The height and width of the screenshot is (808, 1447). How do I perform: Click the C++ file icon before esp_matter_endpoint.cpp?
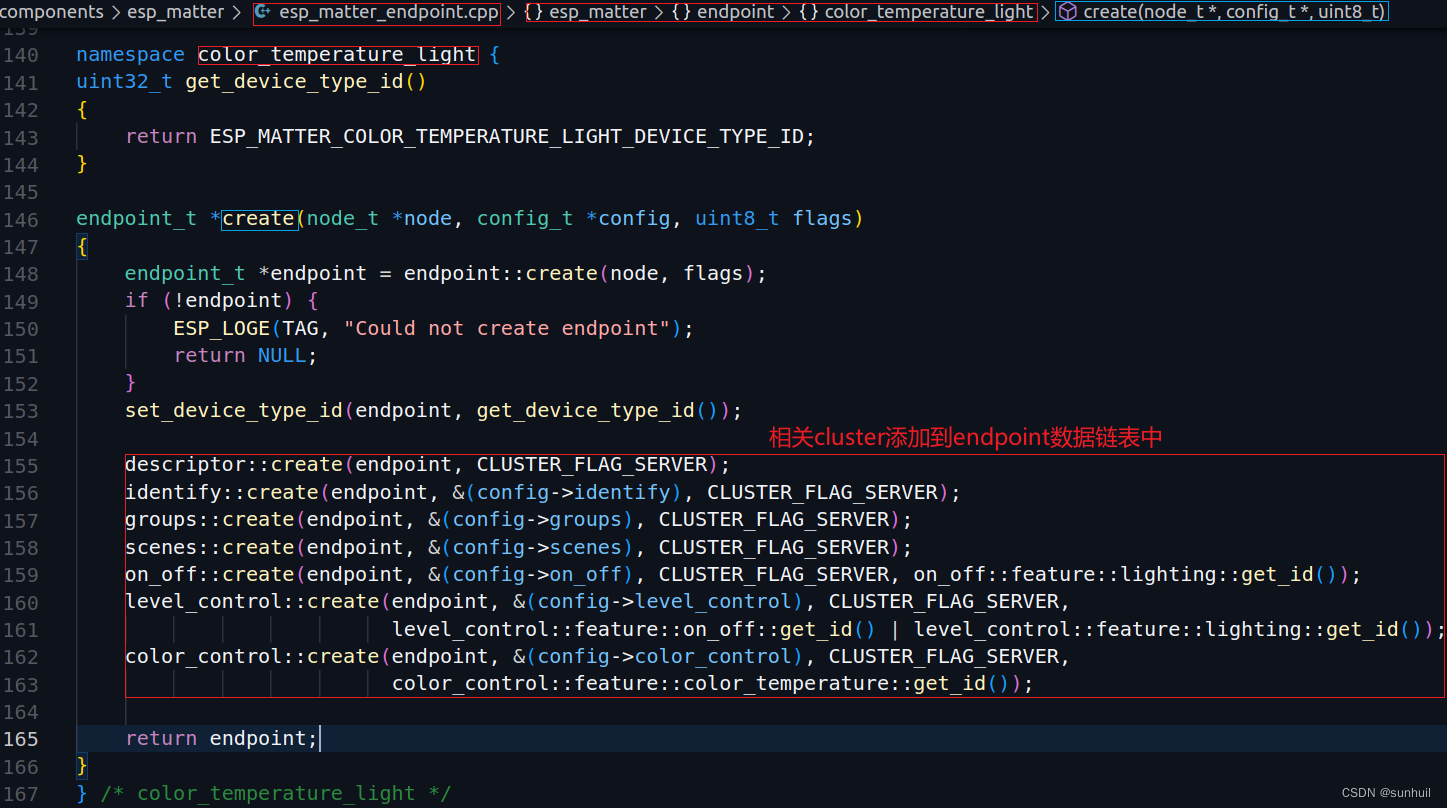[262, 12]
